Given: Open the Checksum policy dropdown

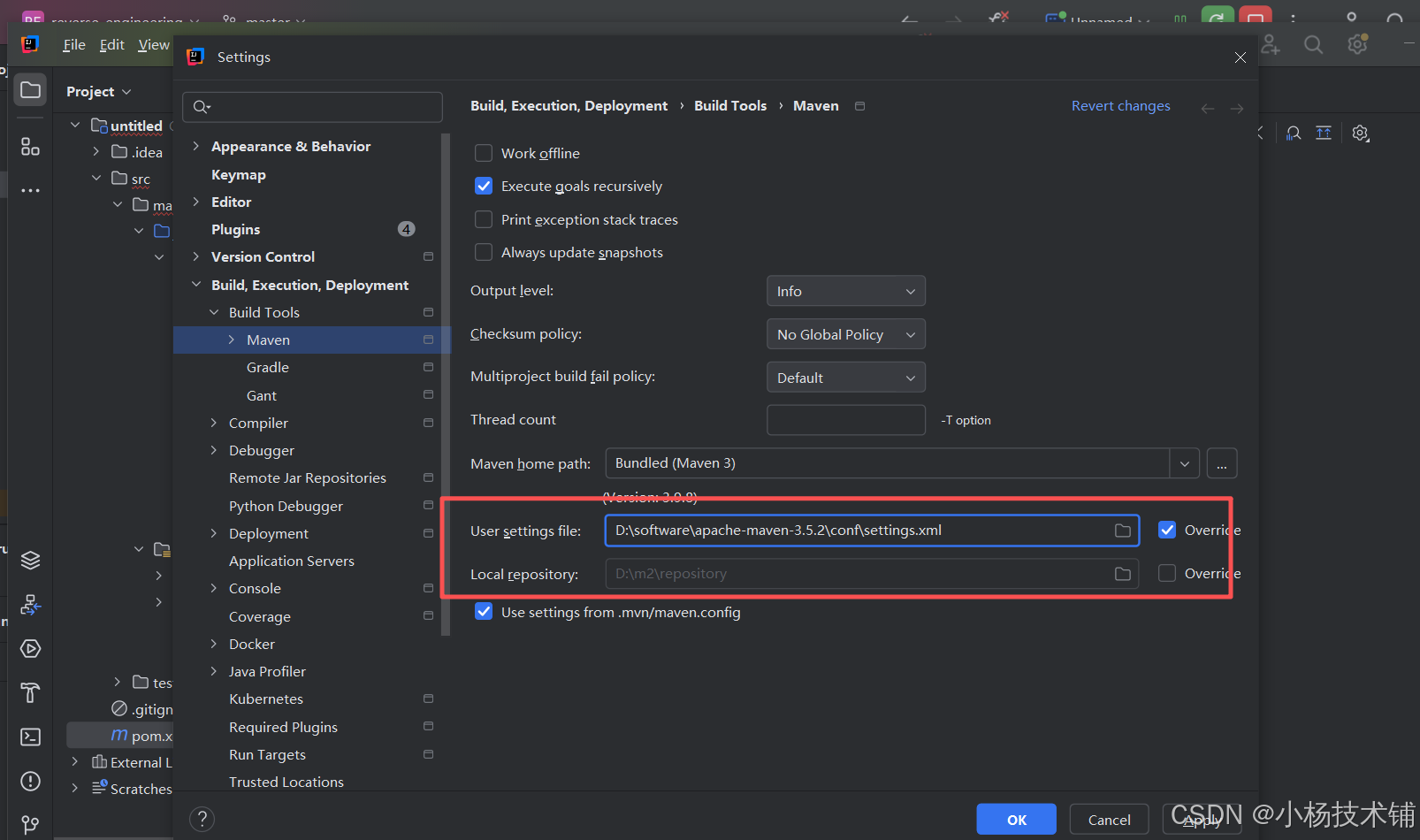Looking at the screenshot, I should coord(846,334).
